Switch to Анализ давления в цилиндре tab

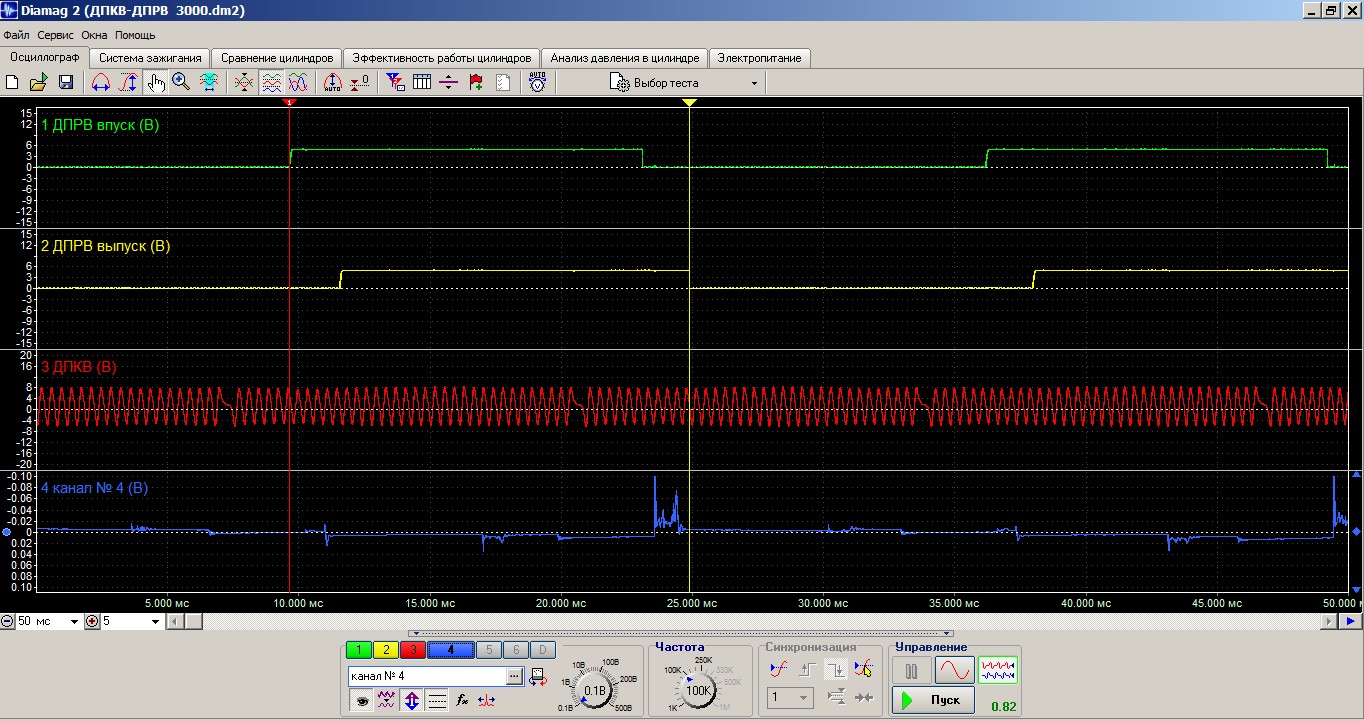pyautogui.click(x=625, y=58)
